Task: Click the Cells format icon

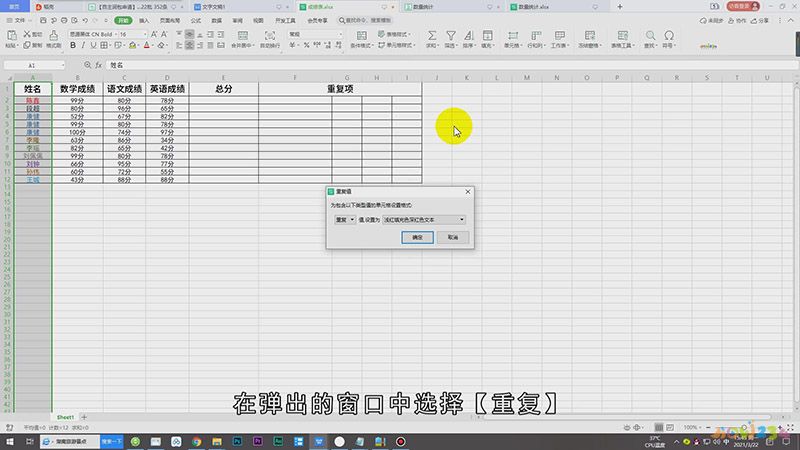Action: (x=513, y=36)
